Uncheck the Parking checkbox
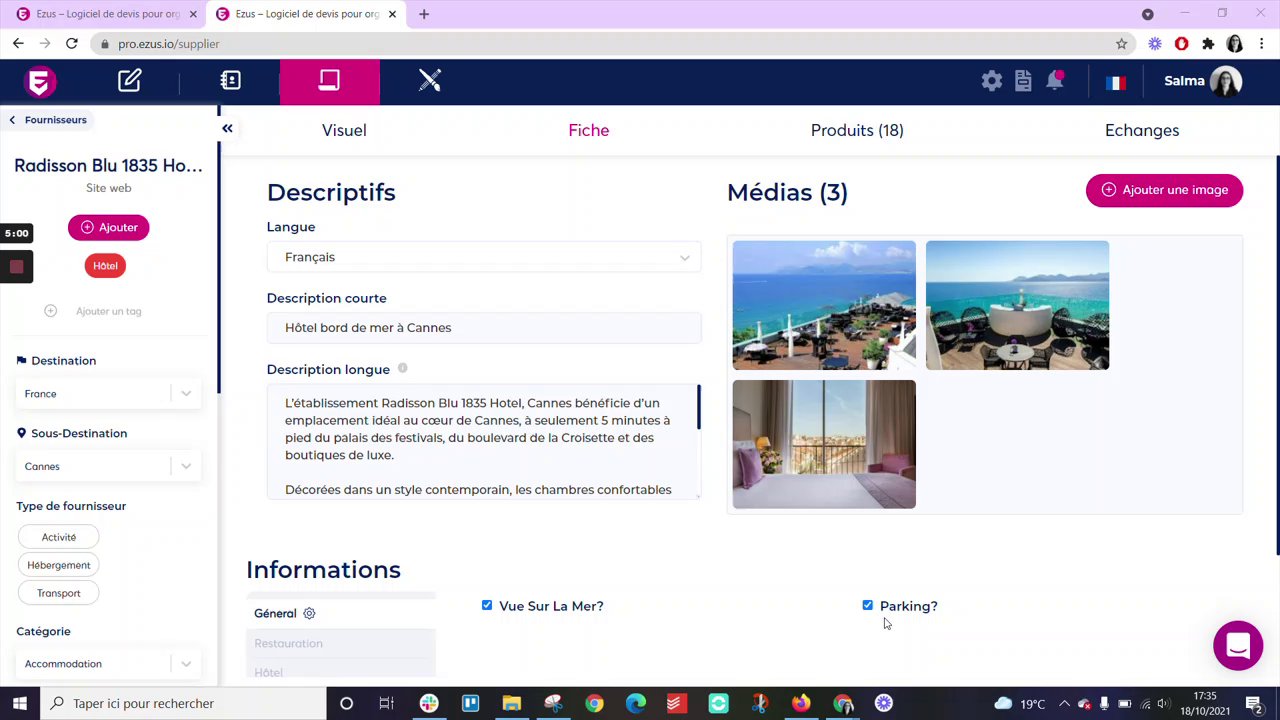1280x720 pixels. tap(867, 605)
